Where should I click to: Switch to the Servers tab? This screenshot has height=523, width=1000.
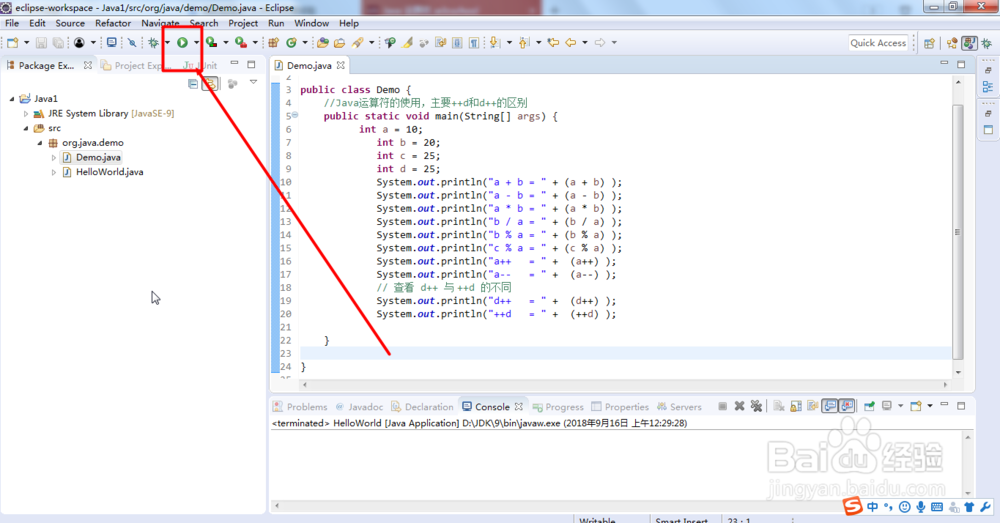(x=679, y=407)
